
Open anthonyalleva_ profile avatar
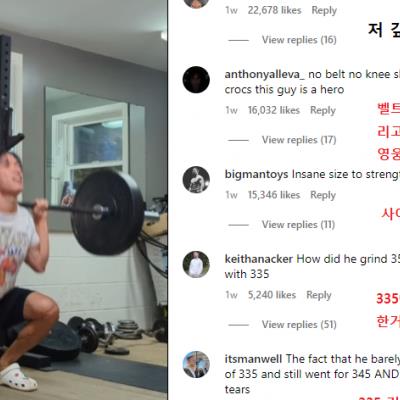pyautogui.click(x=196, y=80)
